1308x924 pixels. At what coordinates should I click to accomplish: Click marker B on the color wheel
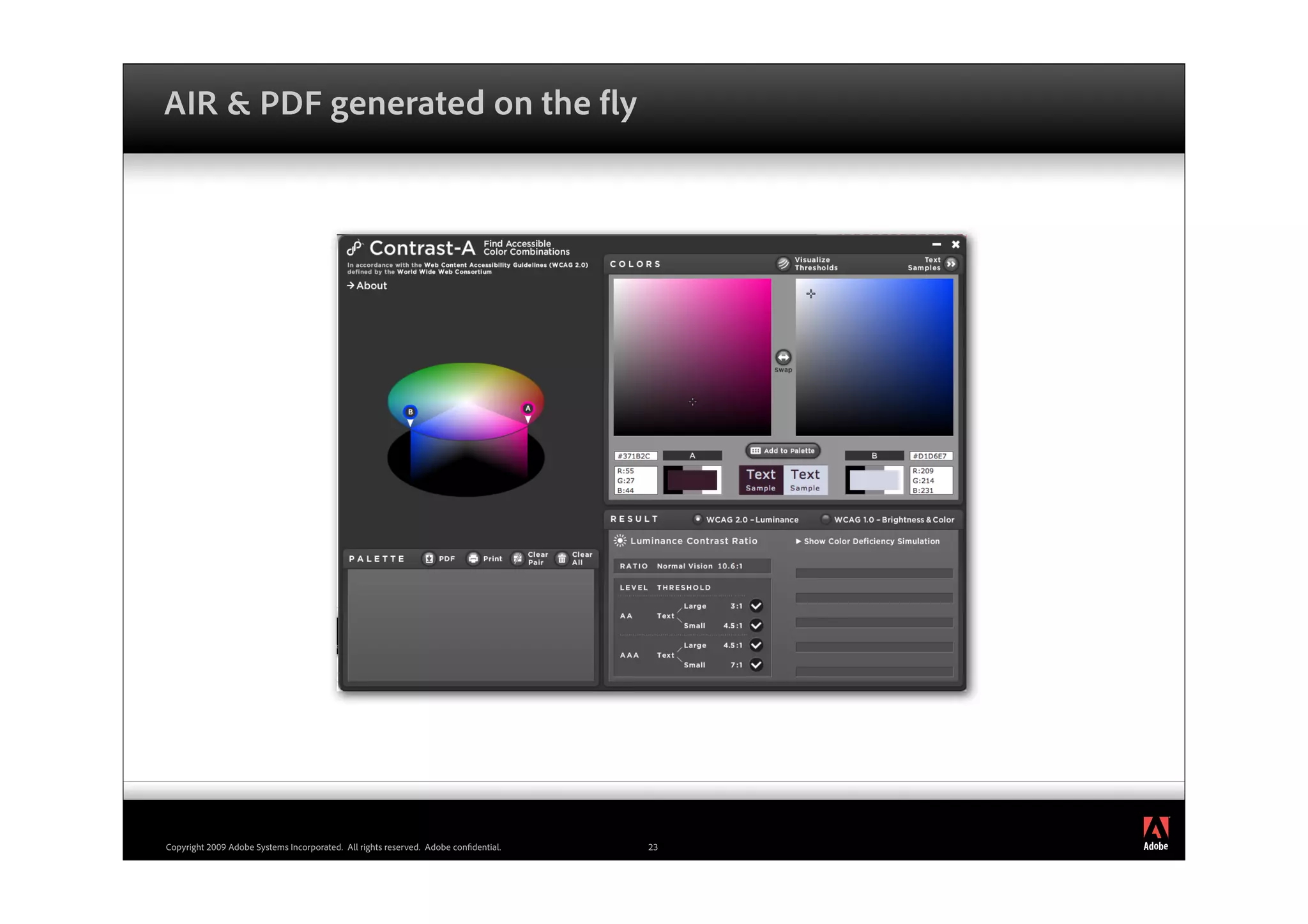tap(410, 413)
